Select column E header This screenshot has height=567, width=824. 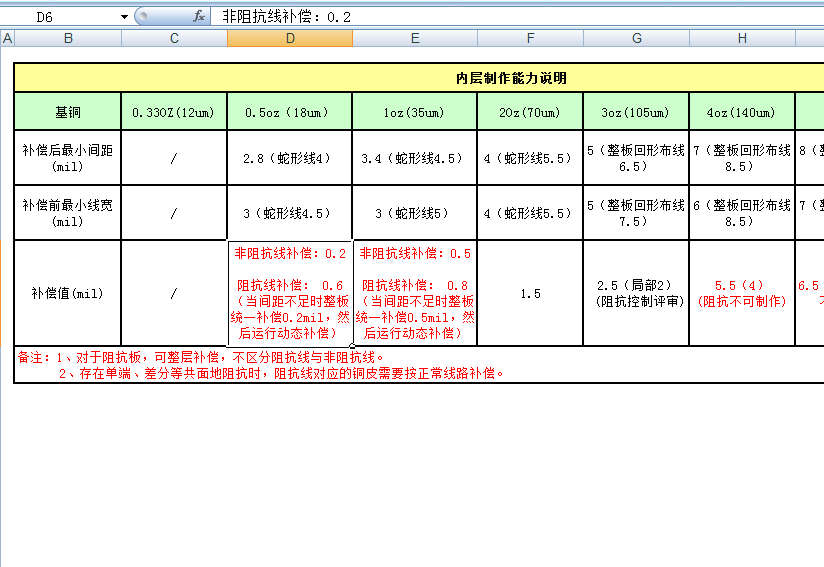[x=415, y=38]
